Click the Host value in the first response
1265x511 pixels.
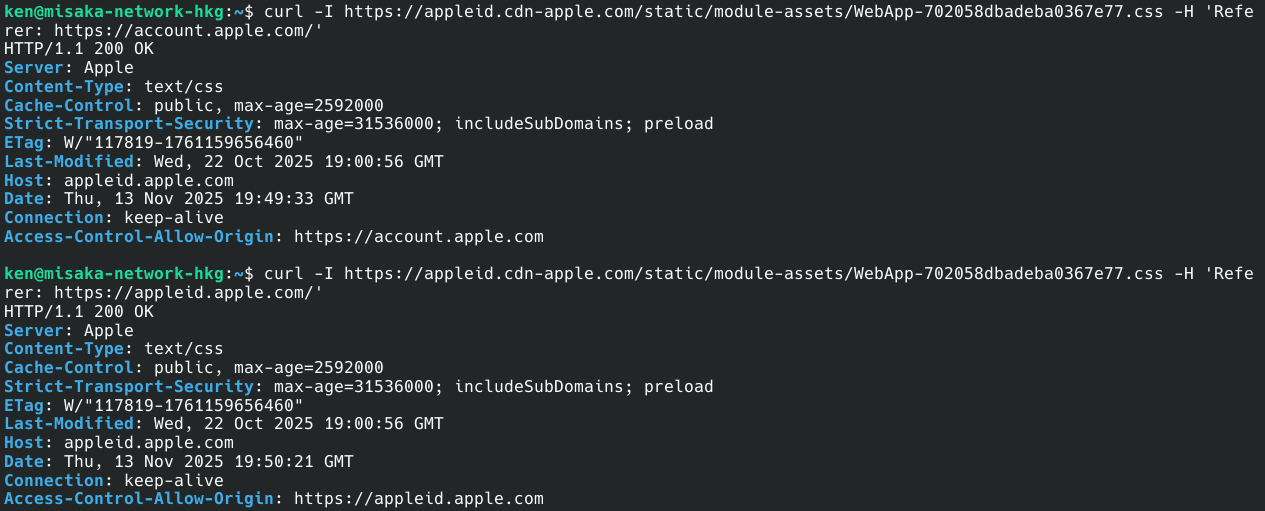click(x=148, y=181)
